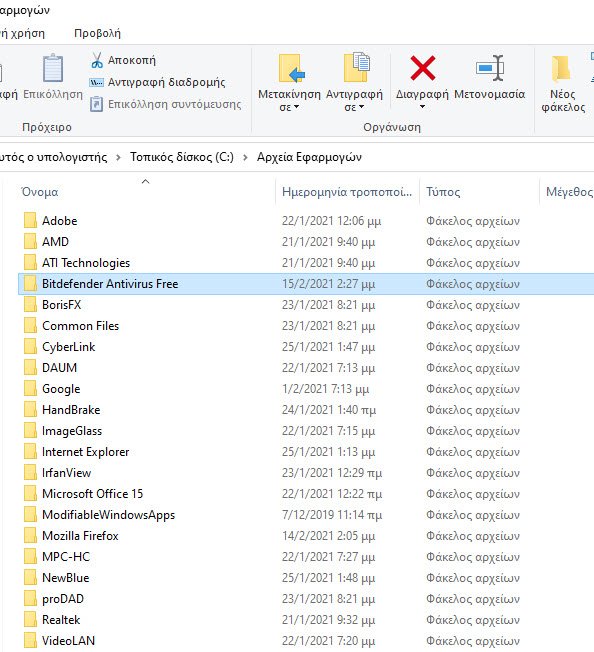Sort by Ημερομηνία τροποποίησης column header
This screenshot has height=652, width=594.
[x=347, y=192]
